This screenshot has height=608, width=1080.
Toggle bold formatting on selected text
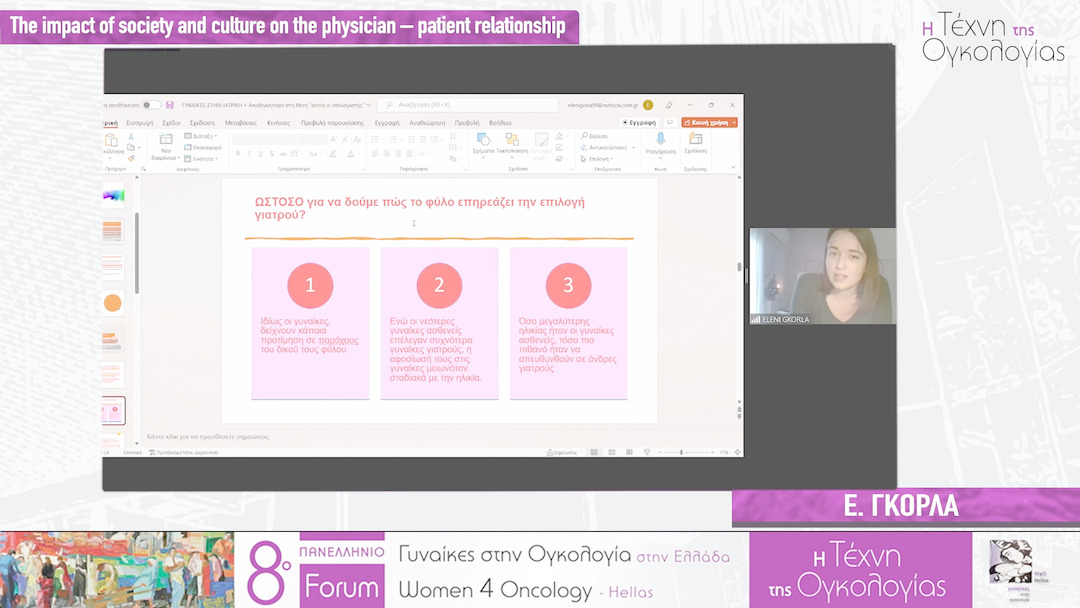coord(237,153)
